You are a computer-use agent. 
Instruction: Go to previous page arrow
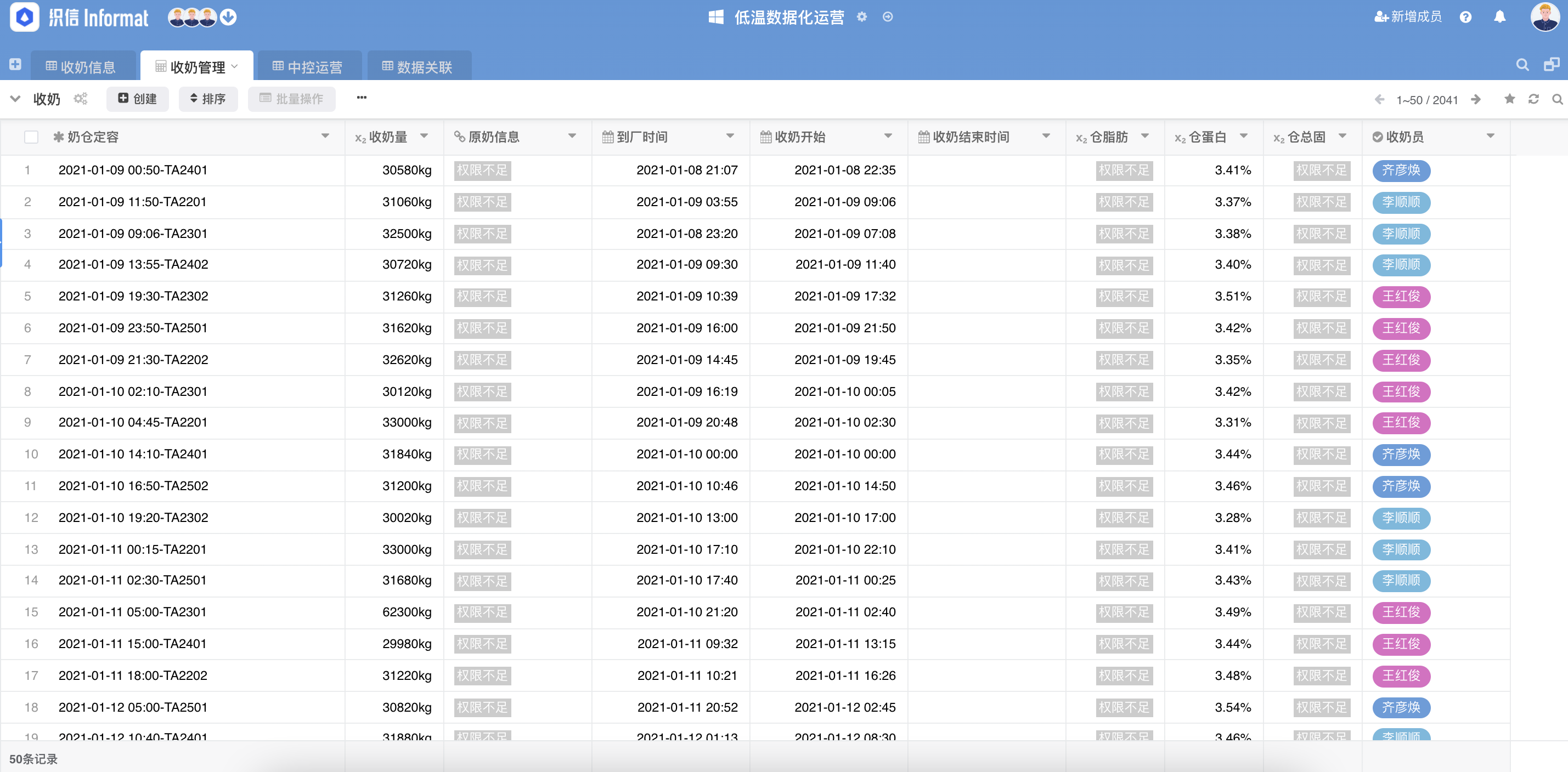1379,99
